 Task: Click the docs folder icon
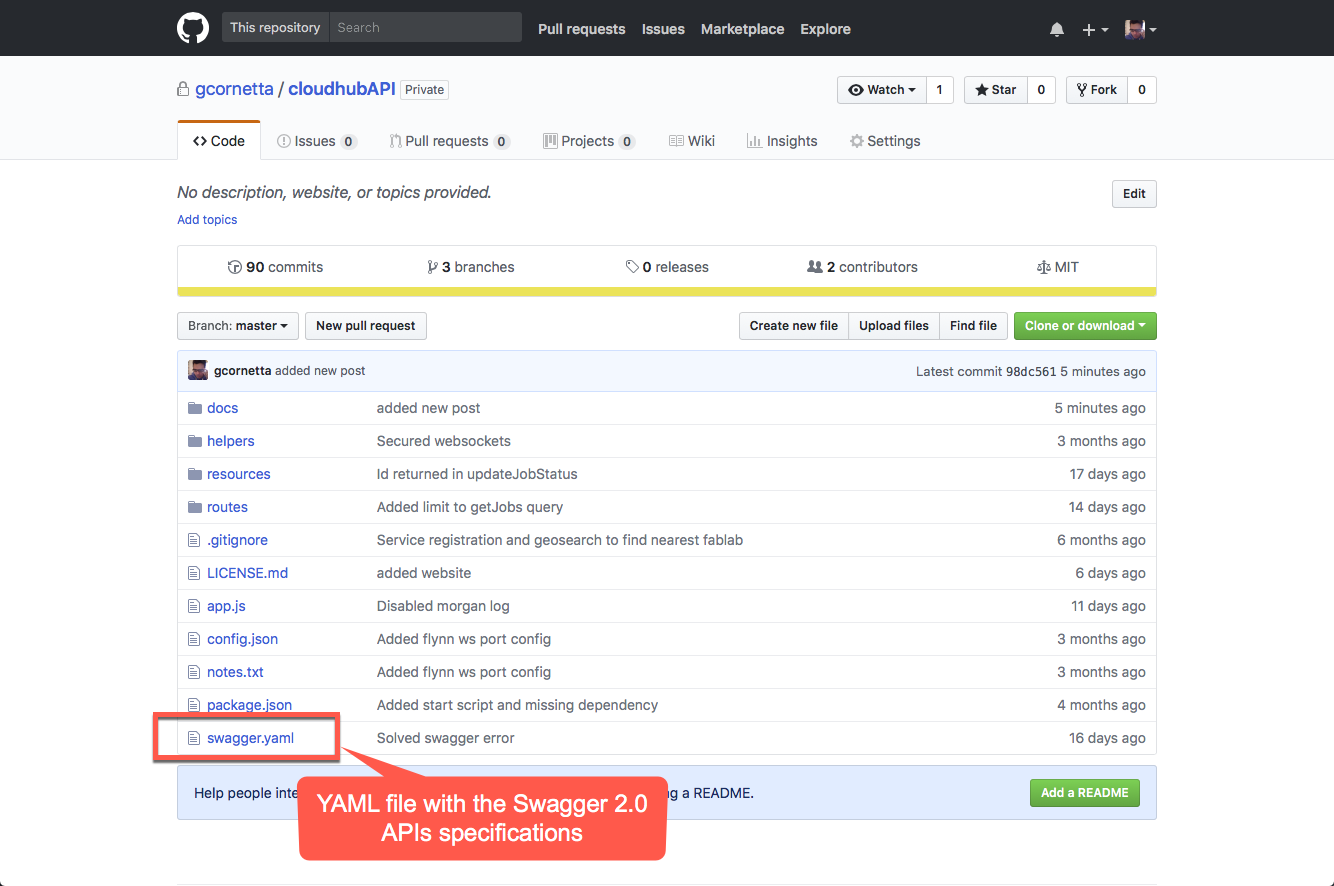195,408
